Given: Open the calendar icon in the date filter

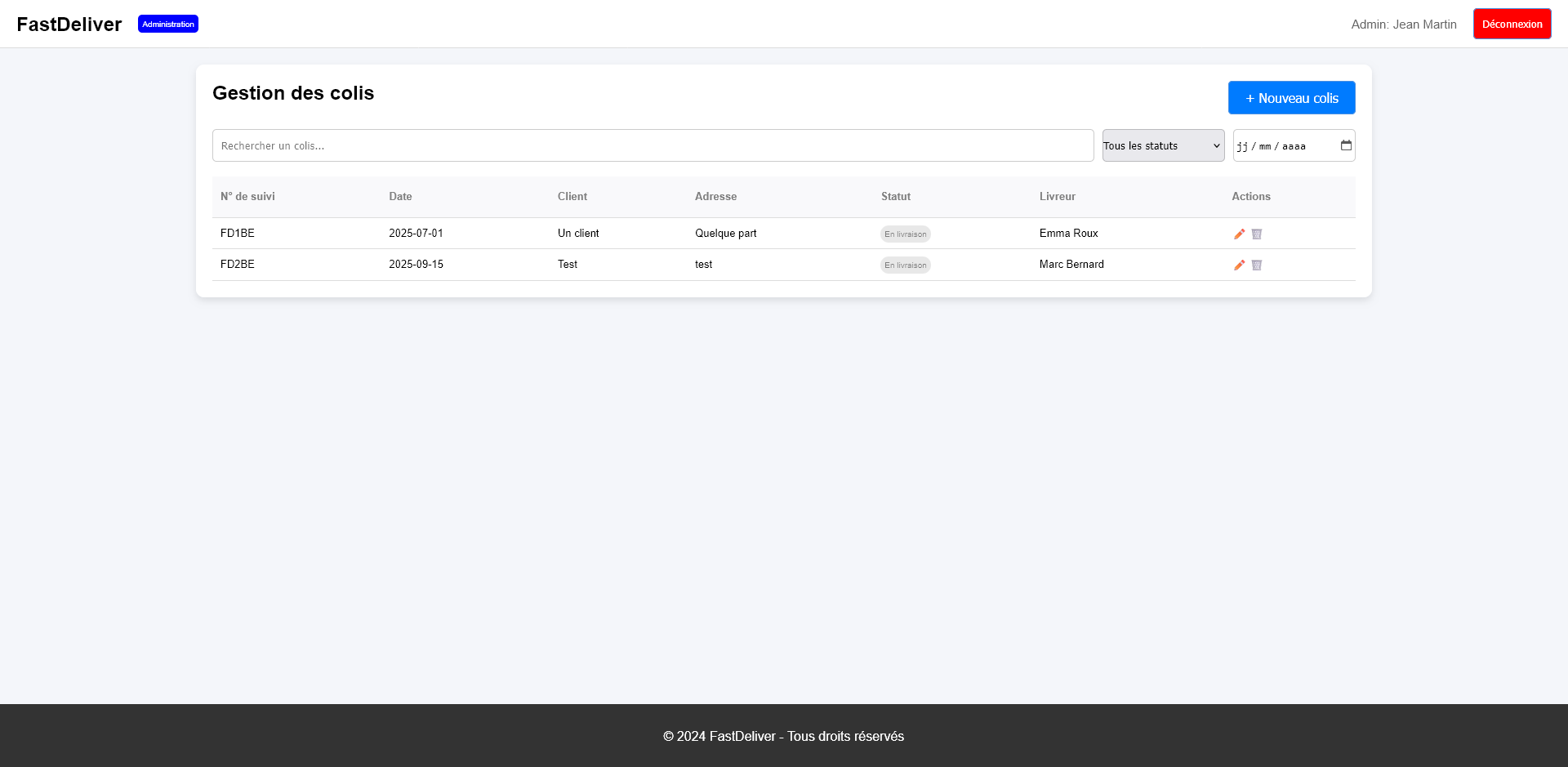Looking at the screenshot, I should click(x=1346, y=145).
